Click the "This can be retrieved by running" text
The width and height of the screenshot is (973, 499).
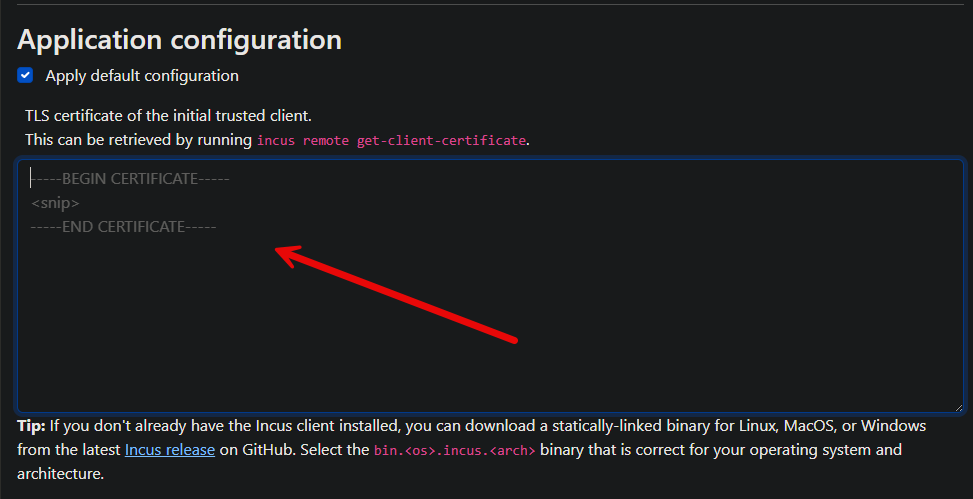[138, 140]
